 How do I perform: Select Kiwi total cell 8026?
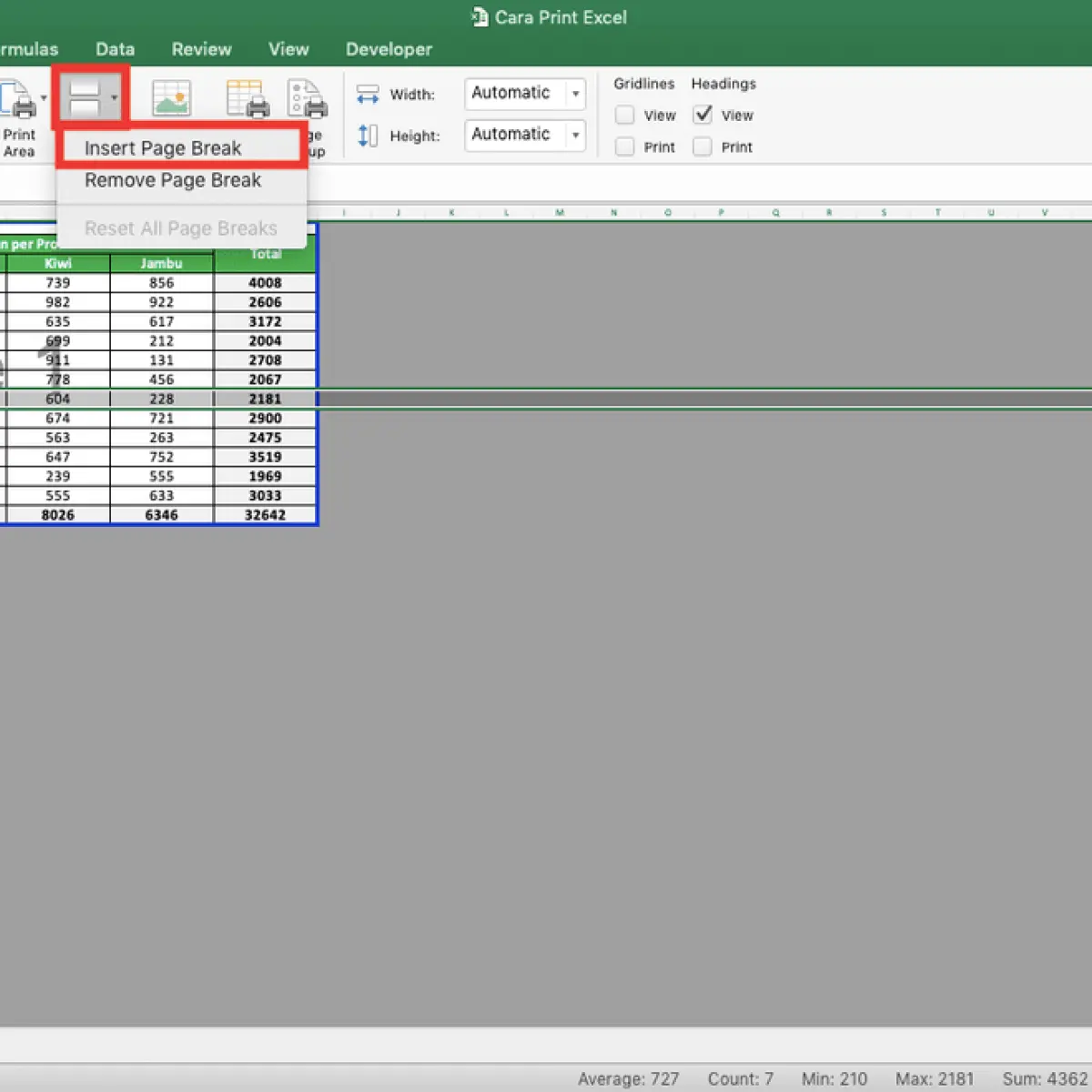coord(58,515)
